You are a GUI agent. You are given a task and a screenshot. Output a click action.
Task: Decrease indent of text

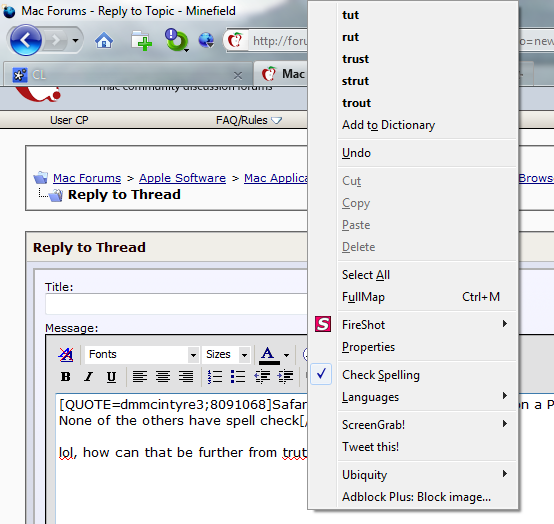(262, 377)
